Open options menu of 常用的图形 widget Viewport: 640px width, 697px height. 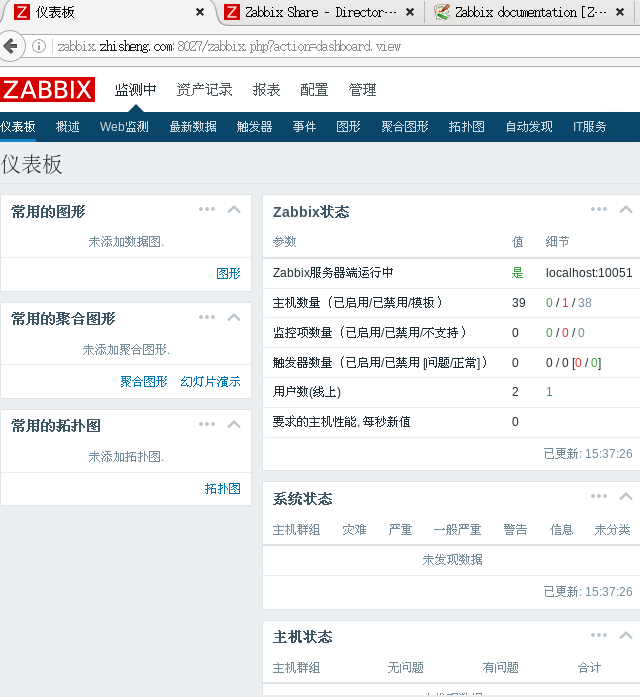[207, 209]
